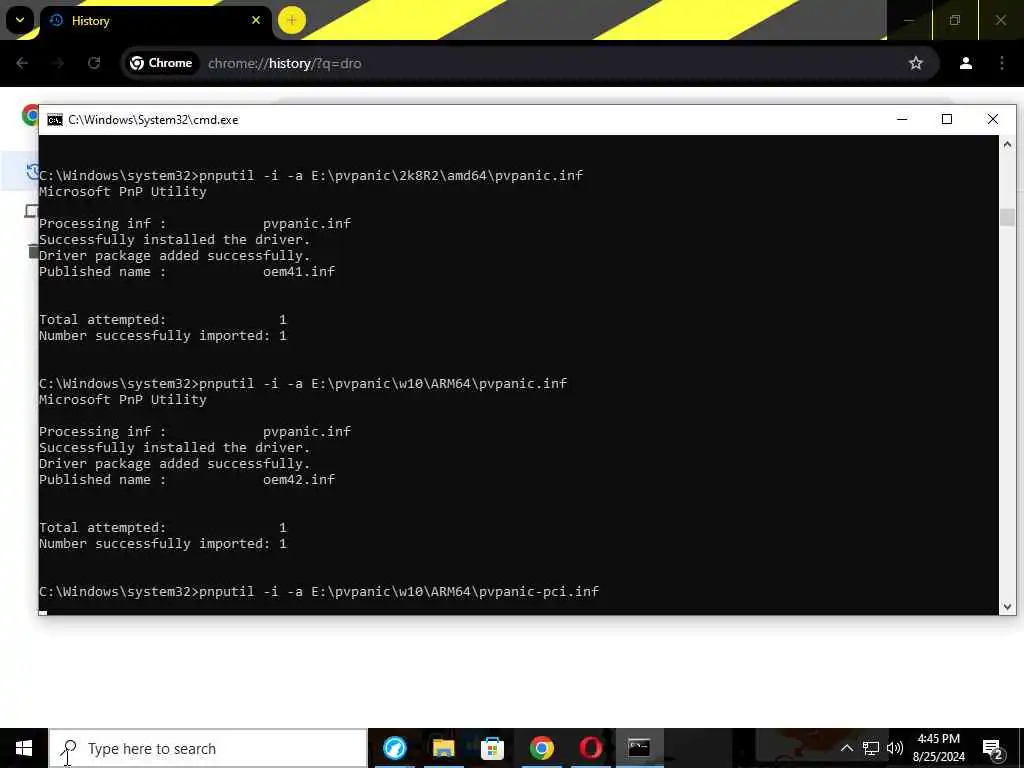
Task: Open Microsoft Store from taskbar
Action: click(x=492, y=748)
